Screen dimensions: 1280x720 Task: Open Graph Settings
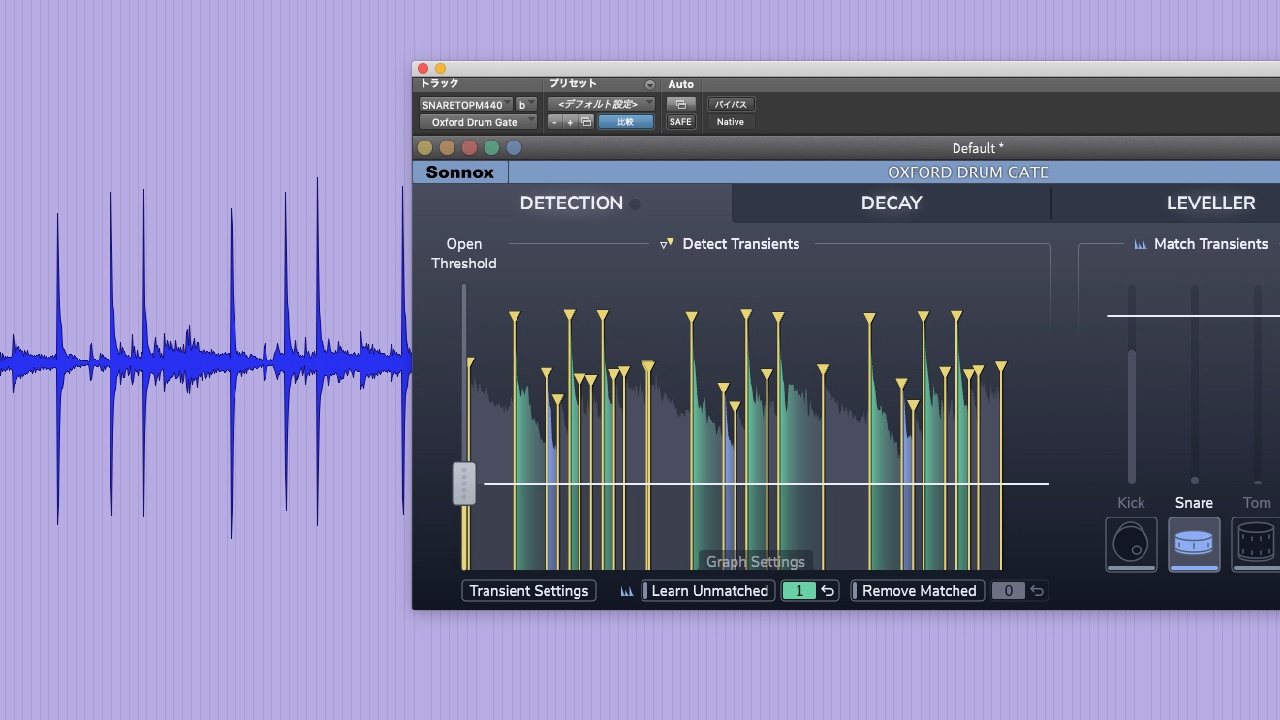755,562
